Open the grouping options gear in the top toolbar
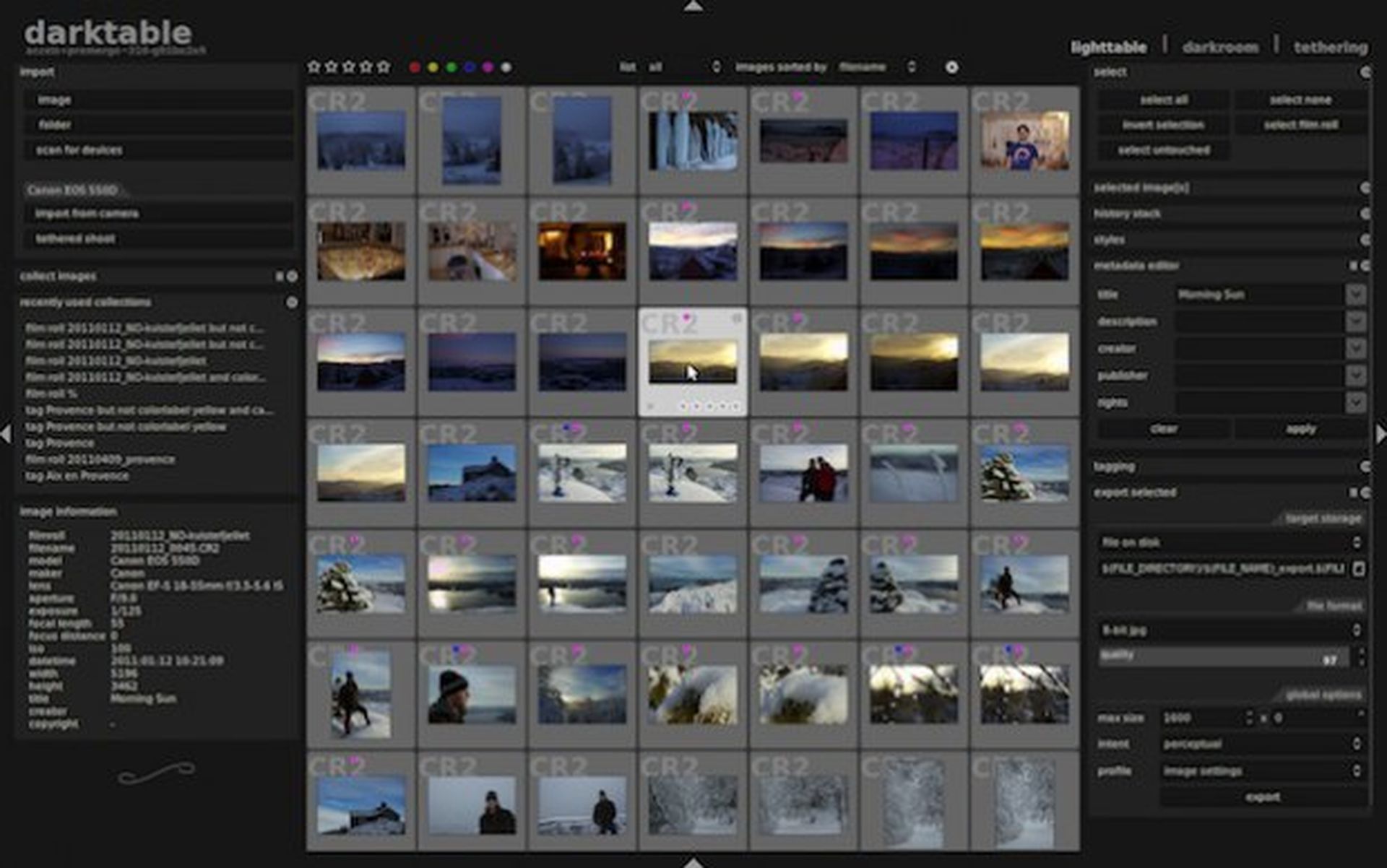The width and height of the screenshot is (1387, 868). point(953,67)
